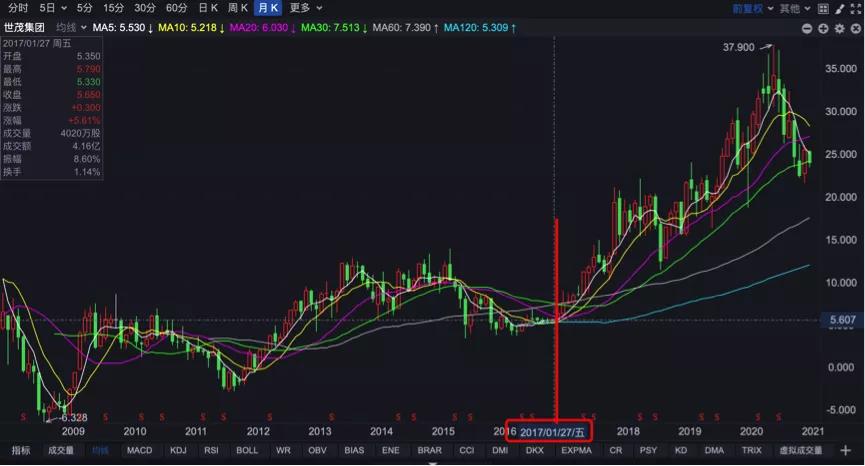Screen dimensions: 865x466
Task: Click the 成交量 4020万股 row in info panel
Action: click(x=52, y=133)
